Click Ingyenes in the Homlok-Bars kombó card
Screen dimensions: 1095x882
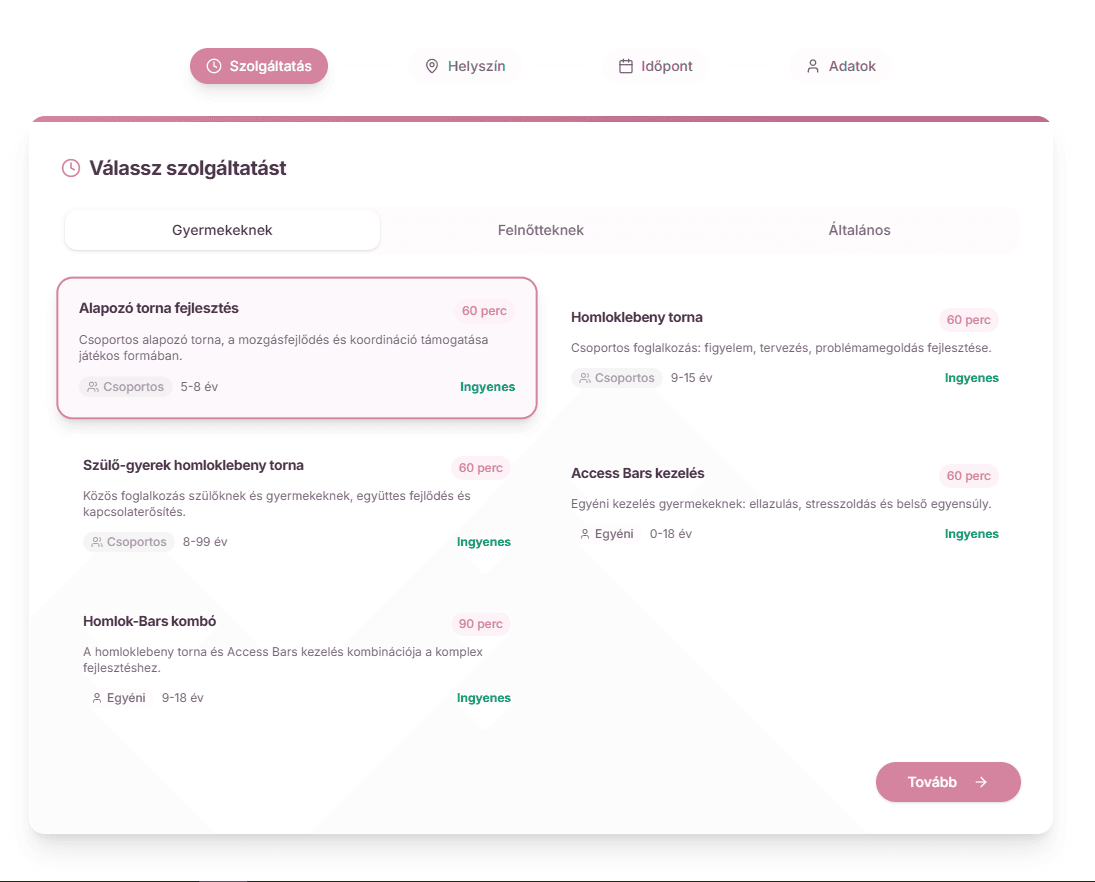(483, 698)
